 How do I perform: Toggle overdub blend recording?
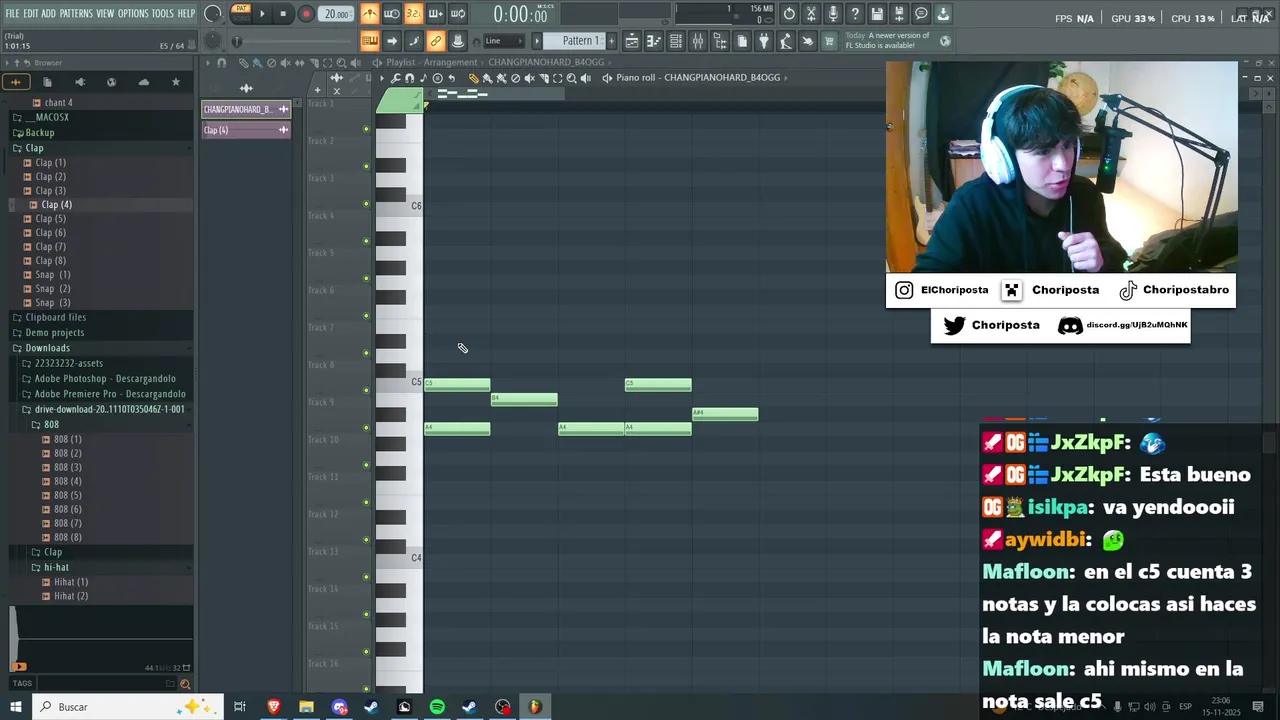click(435, 13)
